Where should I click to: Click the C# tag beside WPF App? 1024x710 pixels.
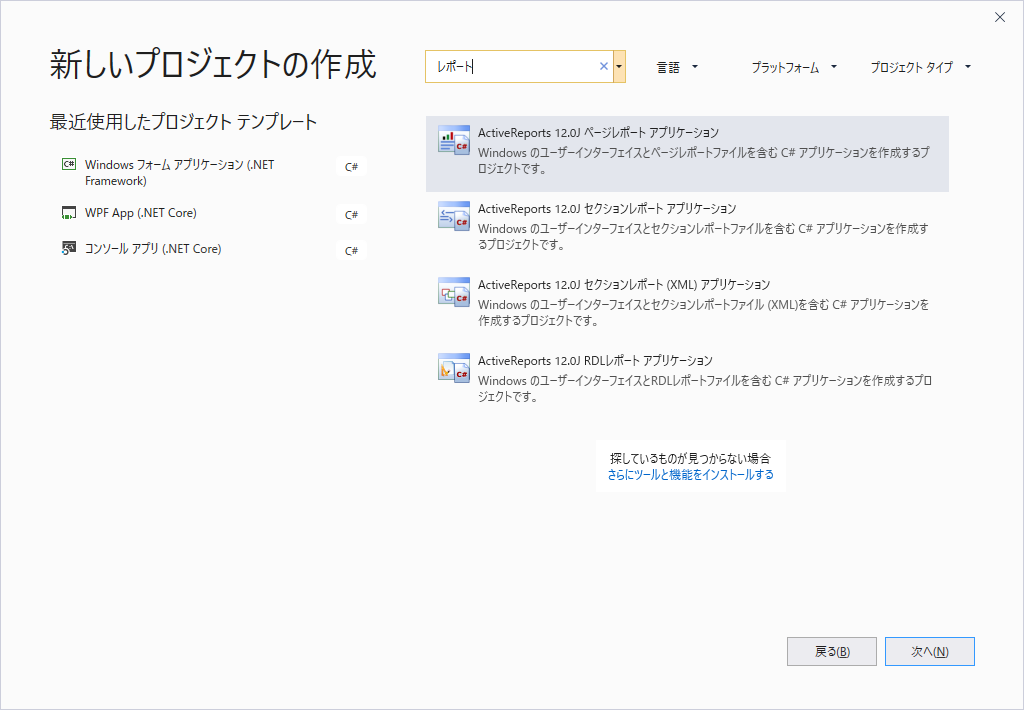(351, 215)
